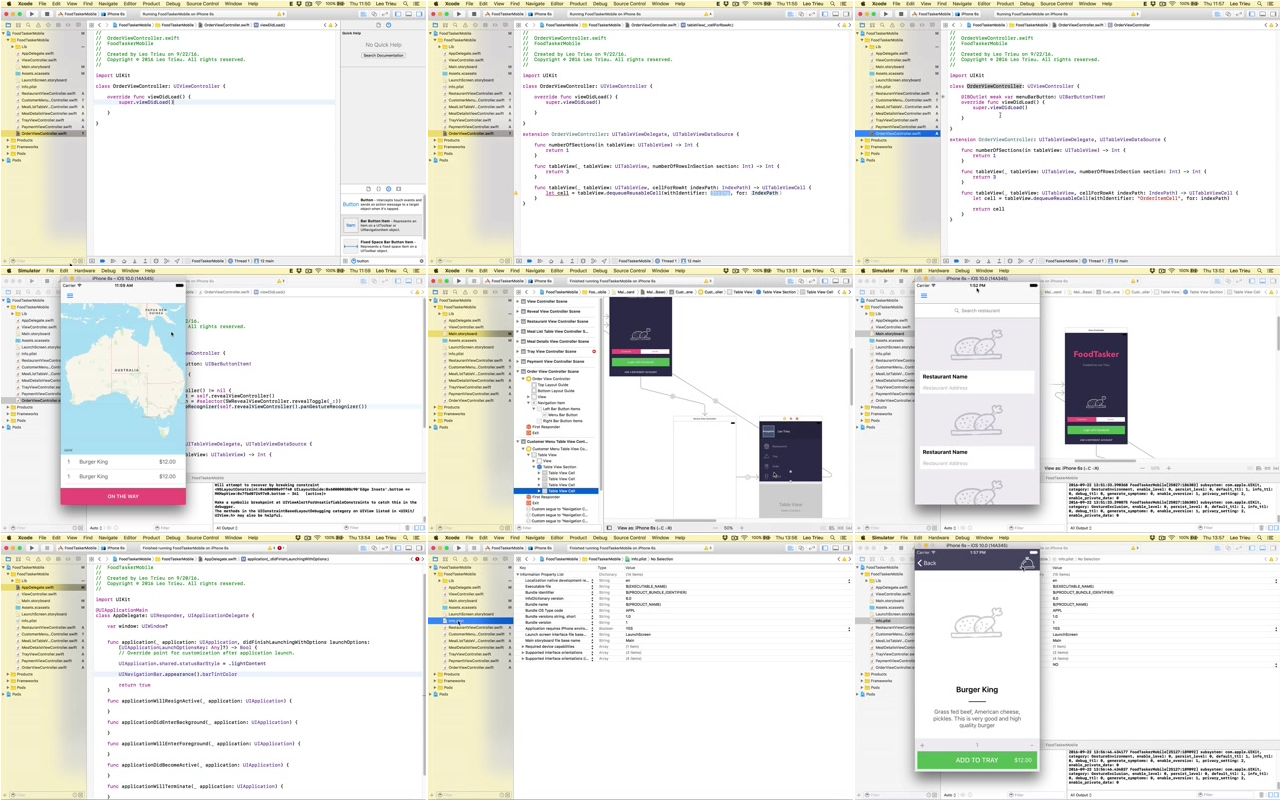Viewport: 1281px width, 801px height.
Task: Click Step Over debug icon in 11:50 window
Action: pyautogui.click(x=124, y=261)
